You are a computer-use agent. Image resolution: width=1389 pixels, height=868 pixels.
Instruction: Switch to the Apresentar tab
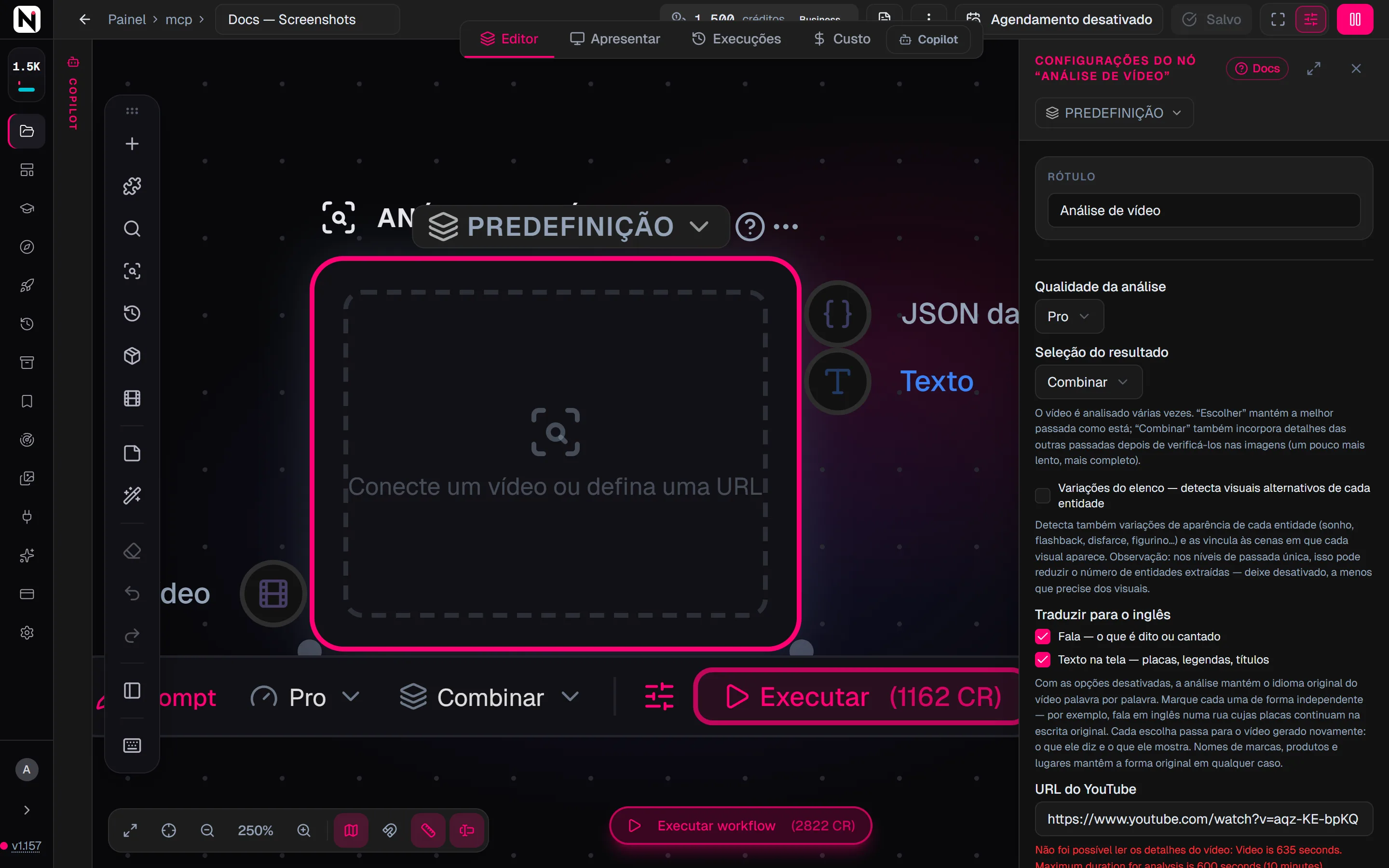[615, 39]
